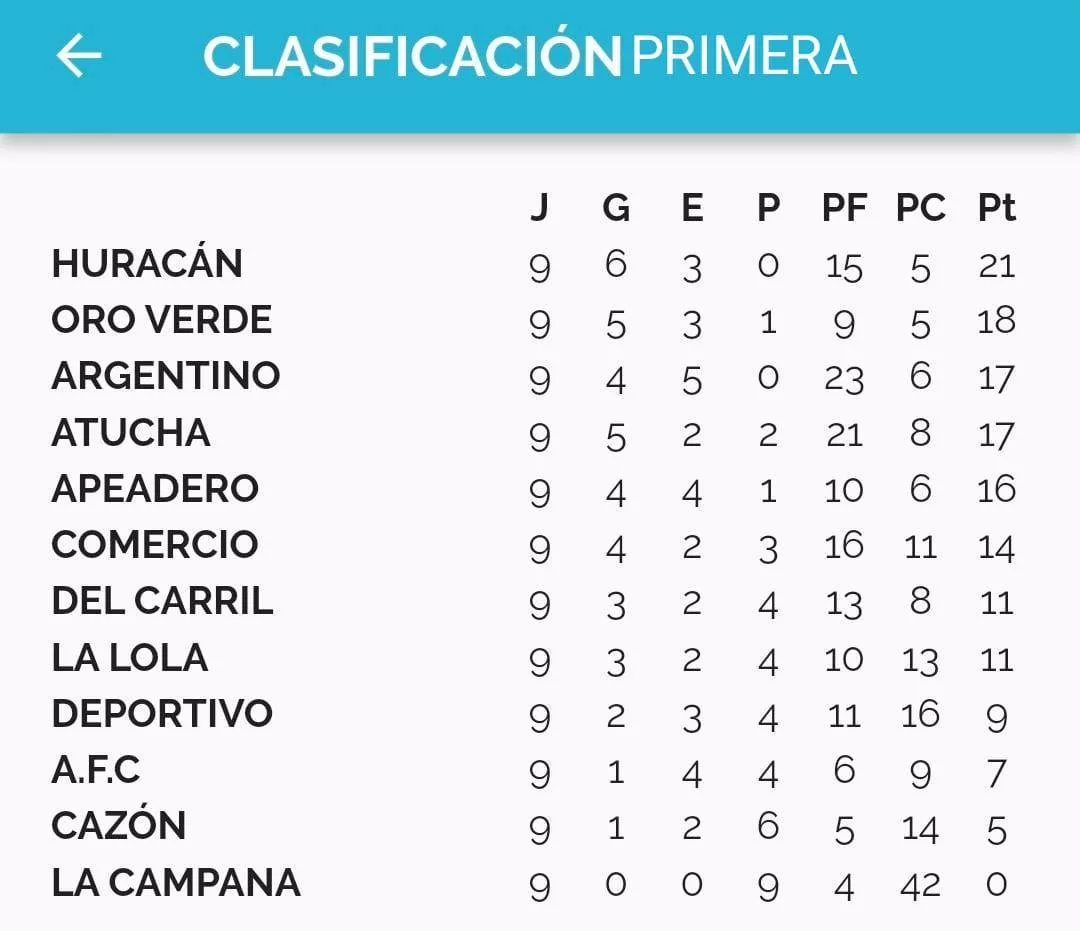
Task: Open the ARGENTINO team entry
Action: pyautogui.click(x=166, y=376)
